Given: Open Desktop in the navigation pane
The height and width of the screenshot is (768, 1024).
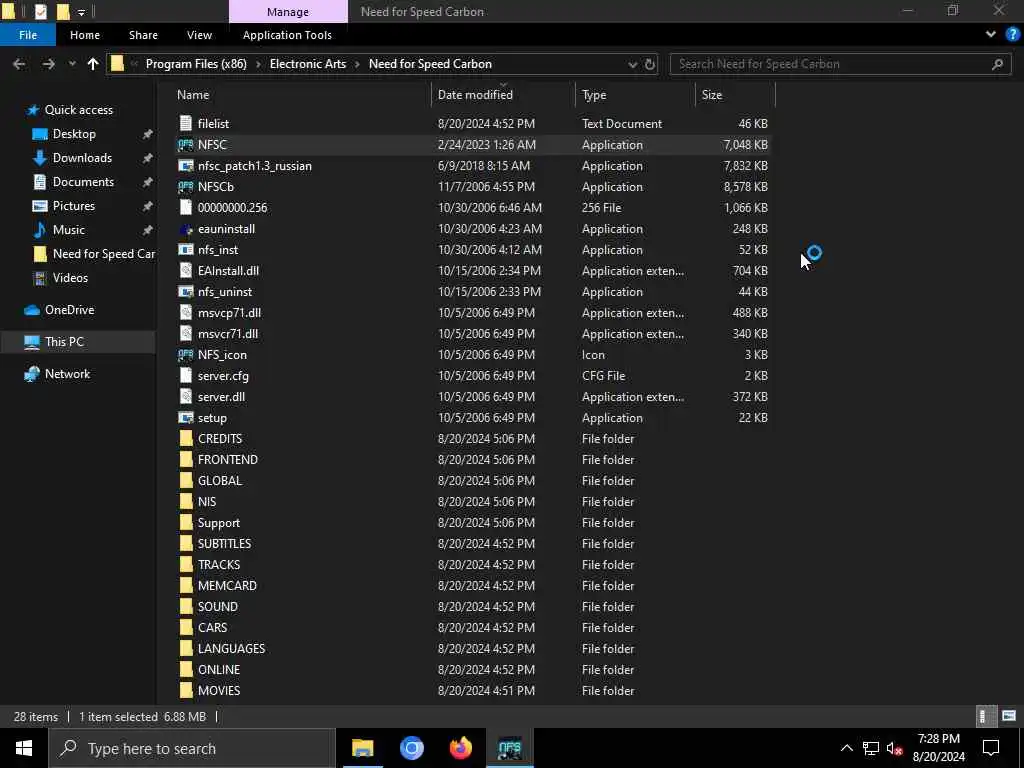Looking at the screenshot, I should (74, 134).
